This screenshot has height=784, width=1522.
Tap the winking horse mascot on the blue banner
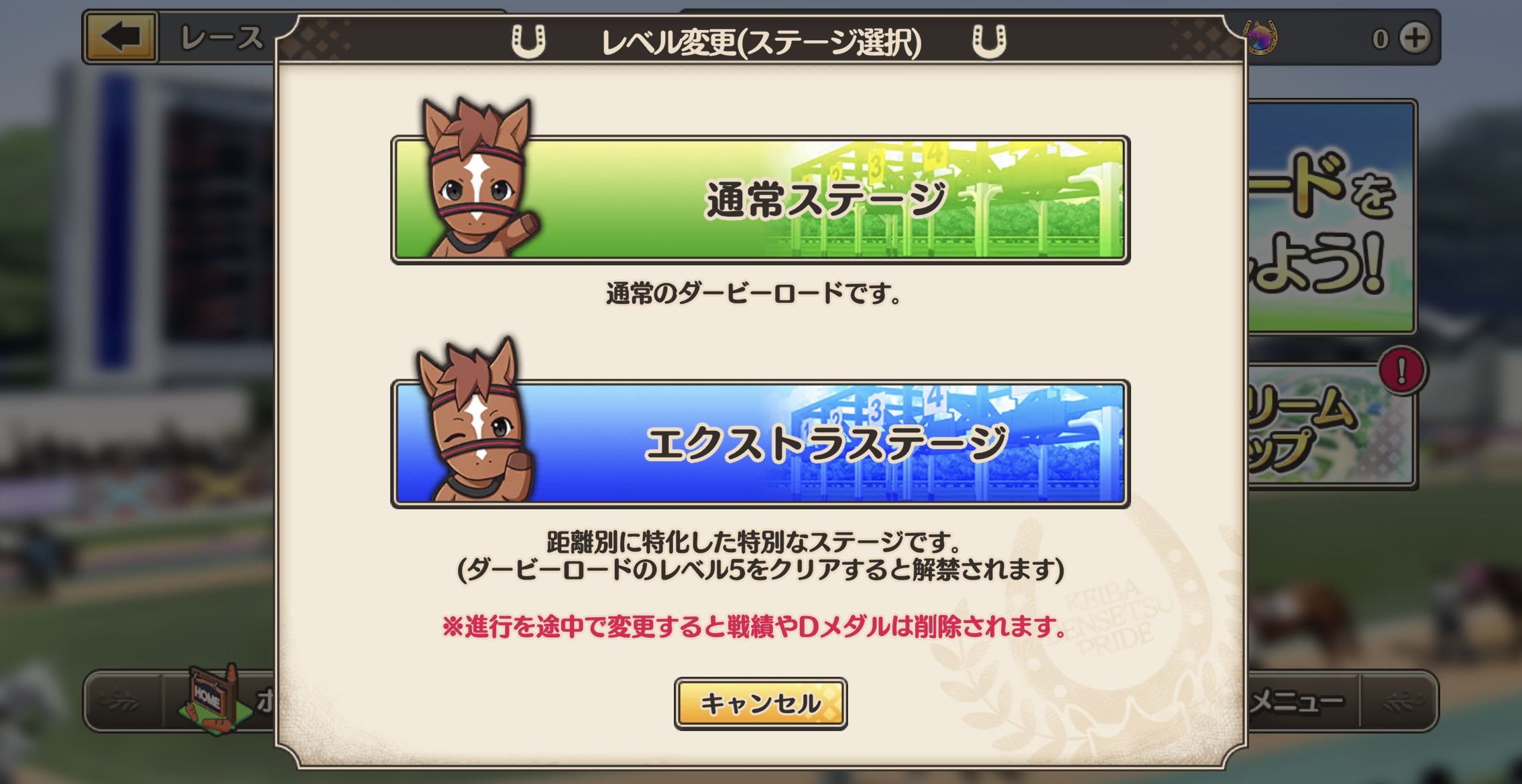point(473,421)
